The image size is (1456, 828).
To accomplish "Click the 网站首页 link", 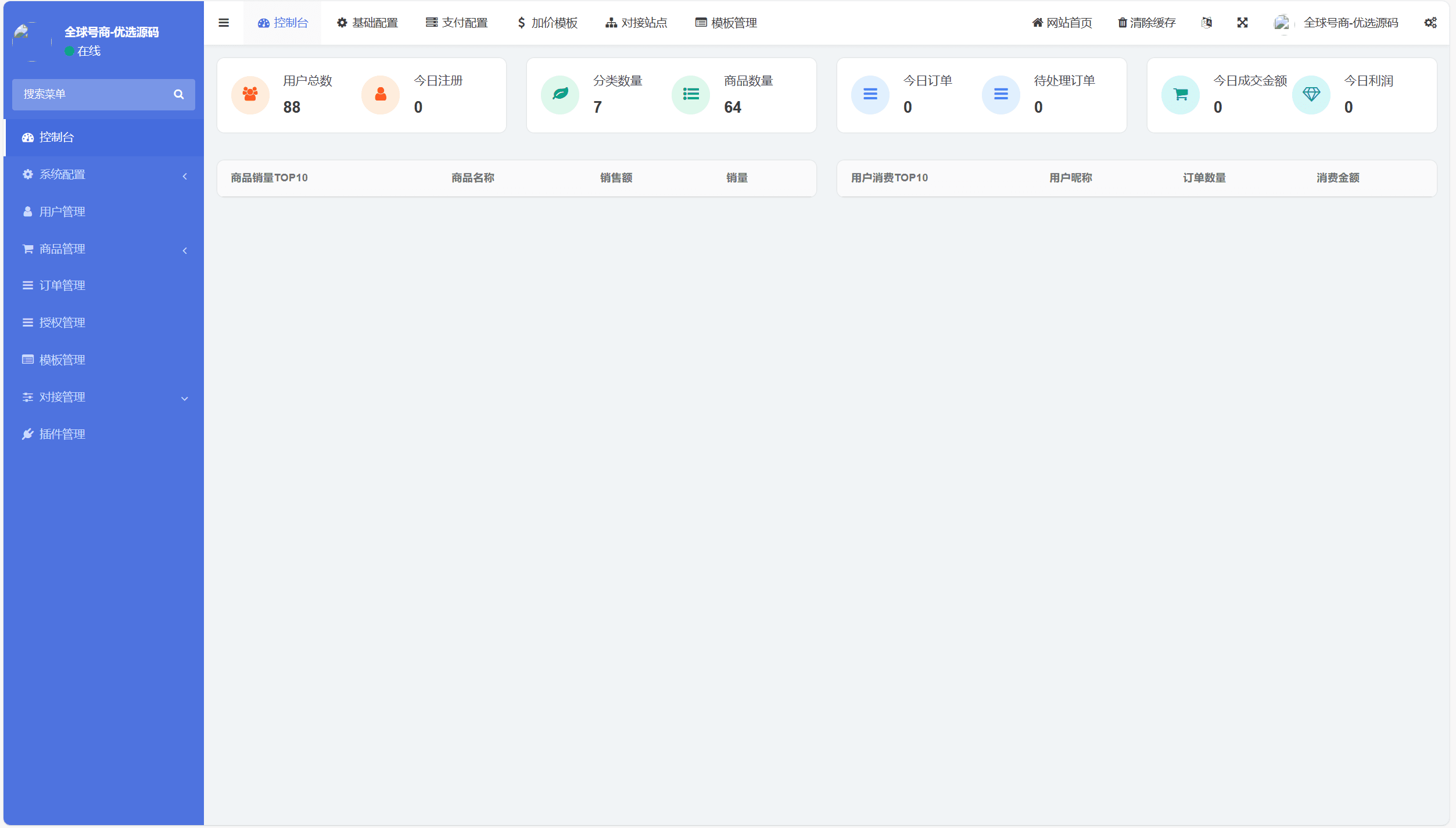I will (x=1062, y=23).
